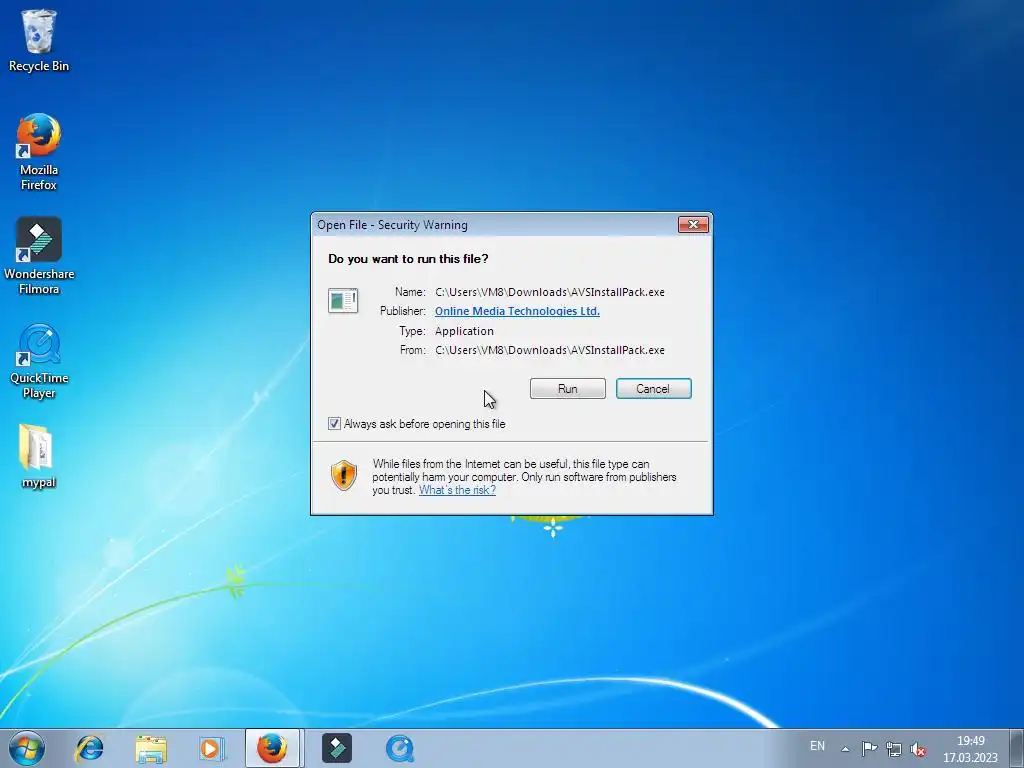1024x768 pixels.
Task: Click the muted volume tray icon
Action: pyautogui.click(x=918, y=748)
